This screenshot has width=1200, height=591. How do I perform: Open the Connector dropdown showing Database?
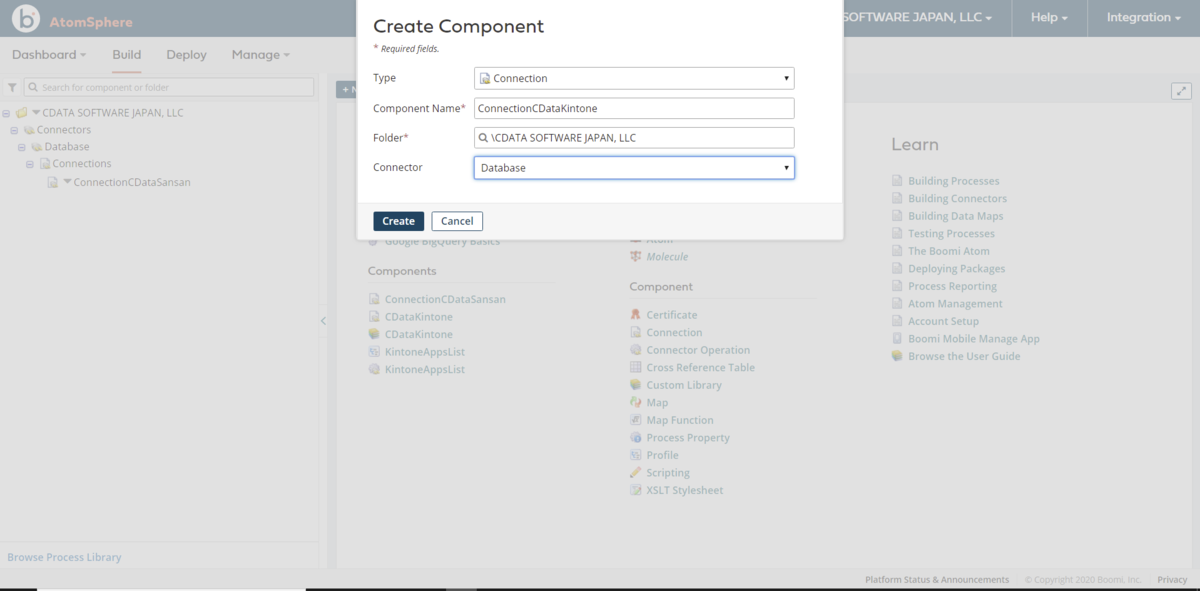tap(634, 168)
